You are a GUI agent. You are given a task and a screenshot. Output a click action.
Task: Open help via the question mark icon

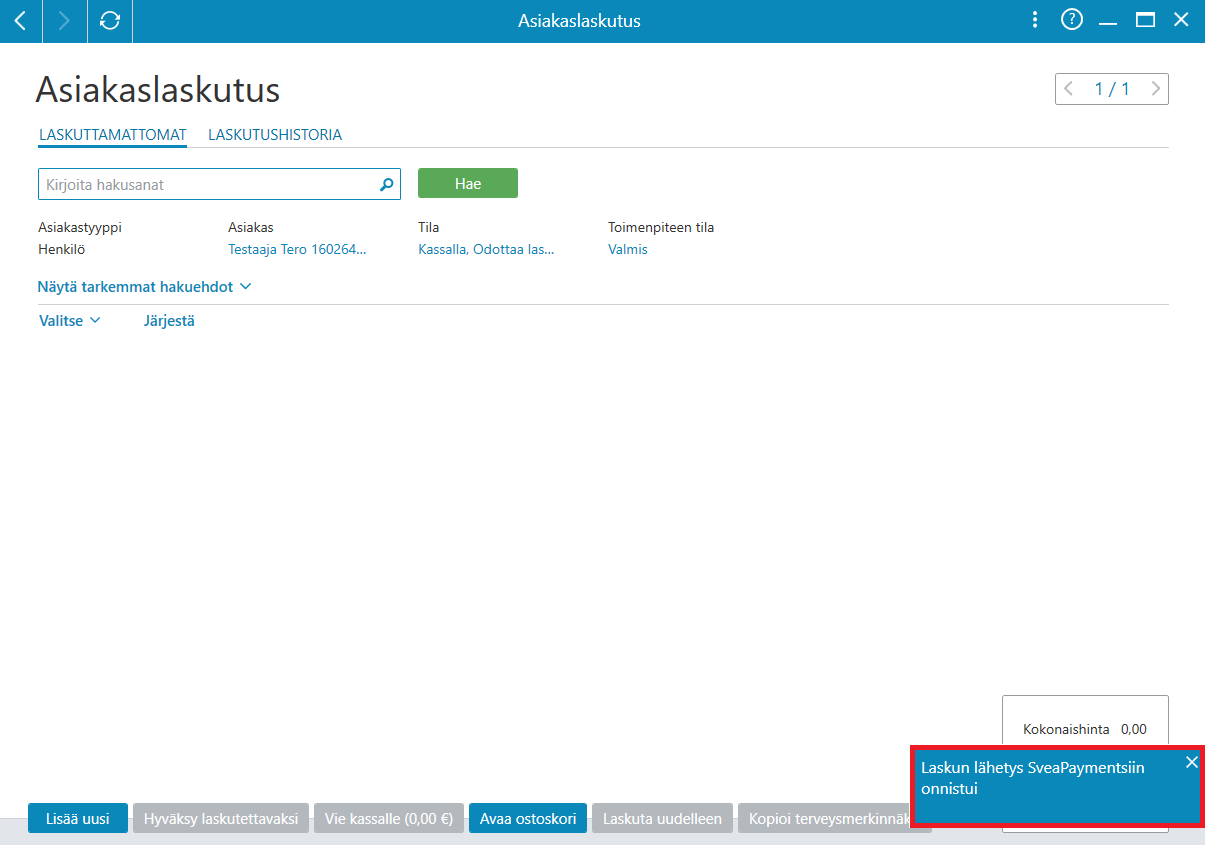(1072, 20)
